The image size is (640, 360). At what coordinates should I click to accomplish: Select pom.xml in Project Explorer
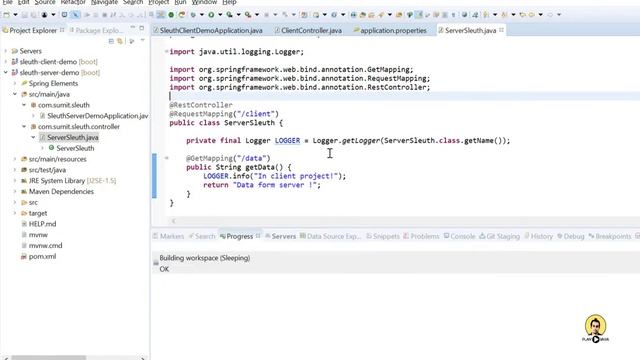(x=42, y=256)
